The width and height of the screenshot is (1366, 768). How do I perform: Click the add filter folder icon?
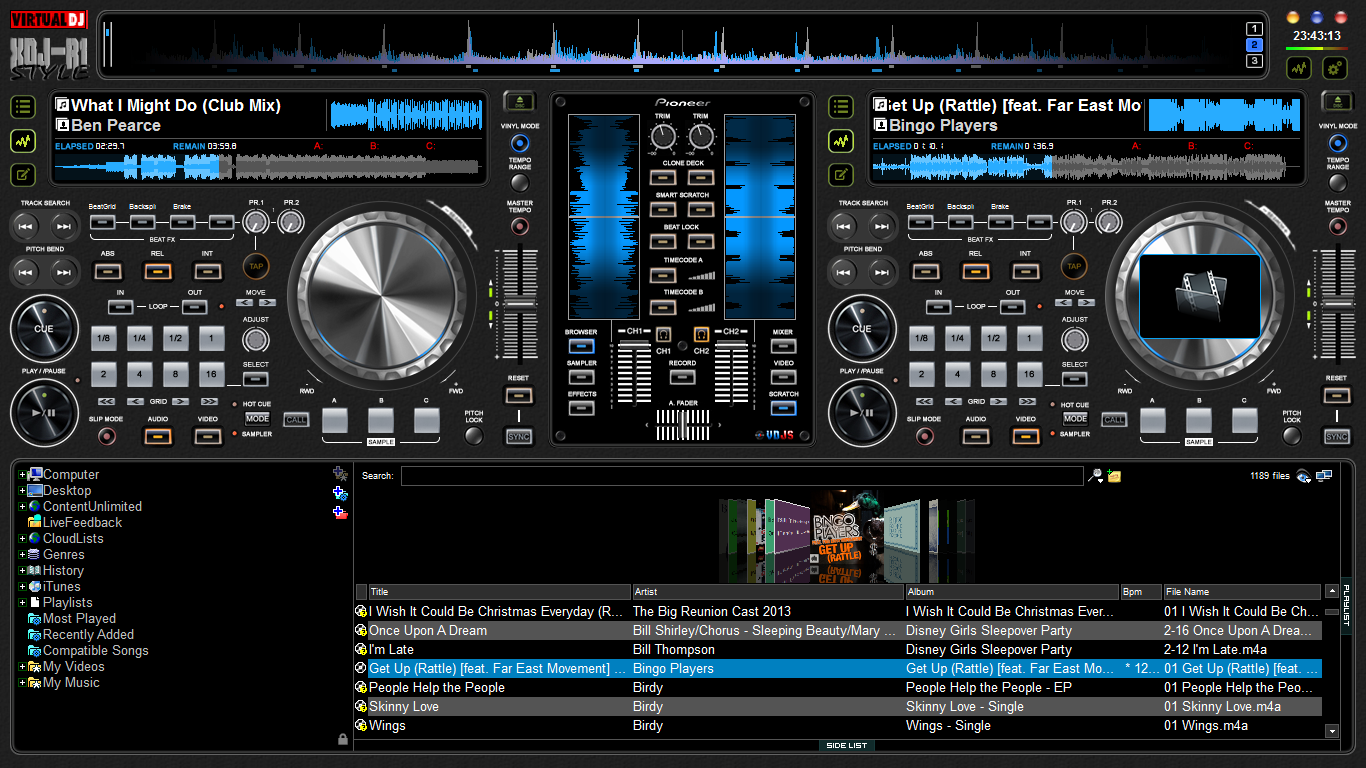[x=340, y=493]
